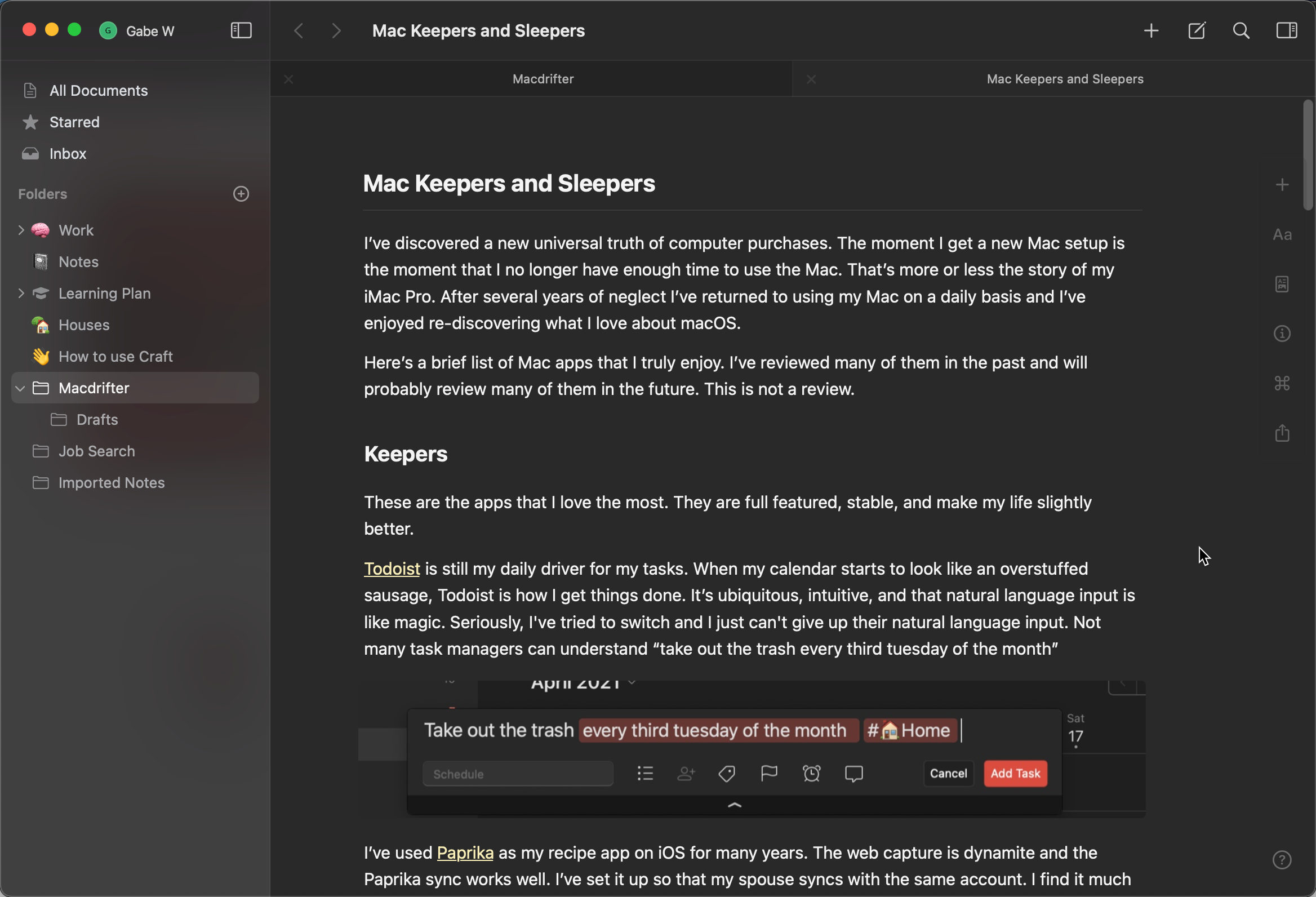Click the document title heading
Viewport: 1316px width, 897px height.
coord(509,184)
